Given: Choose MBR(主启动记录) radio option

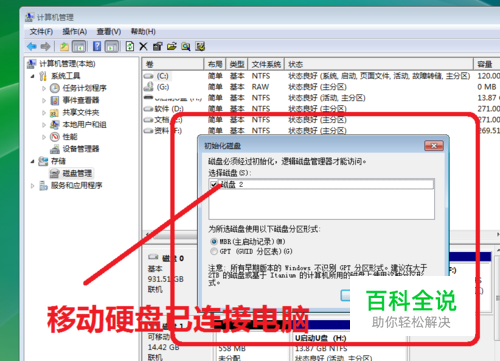Looking at the screenshot, I should (x=214, y=241).
